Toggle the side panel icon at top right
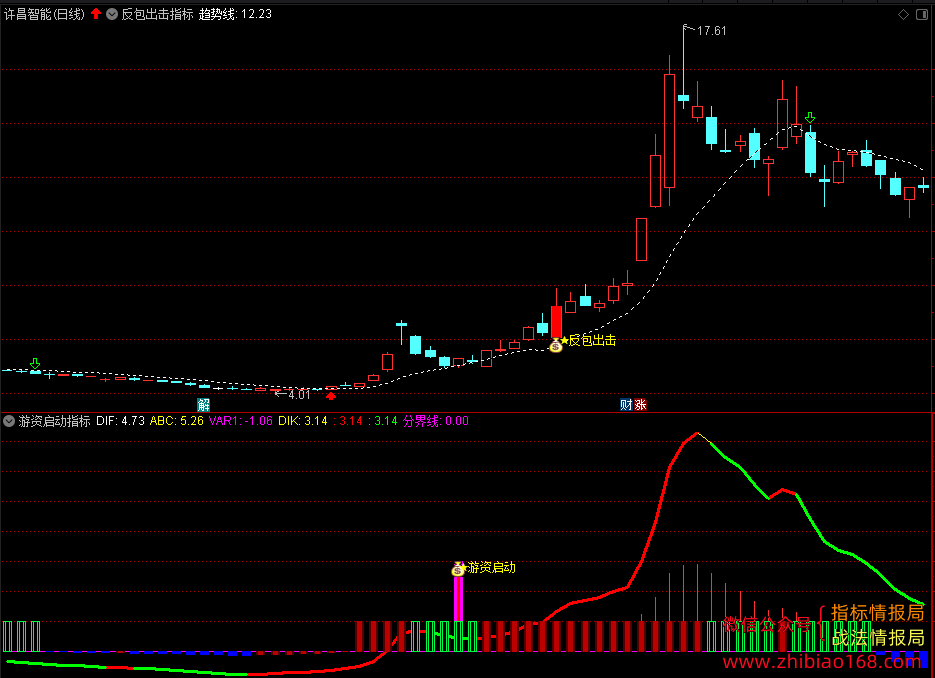The height and width of the screenshot is (678, 935). coord(922,14)
